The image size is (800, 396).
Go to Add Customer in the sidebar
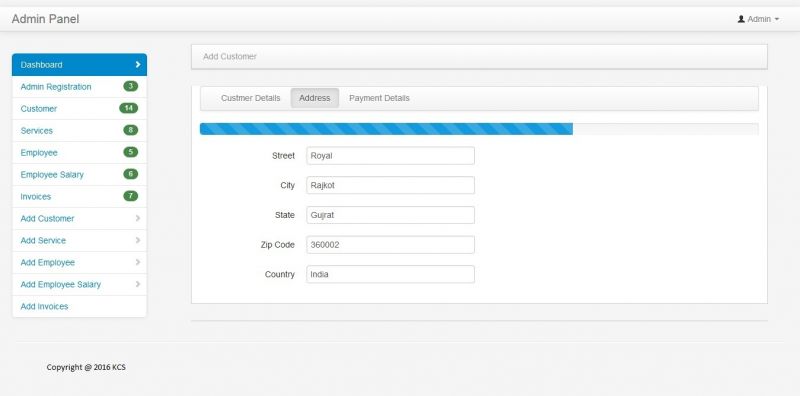point(79,218)
